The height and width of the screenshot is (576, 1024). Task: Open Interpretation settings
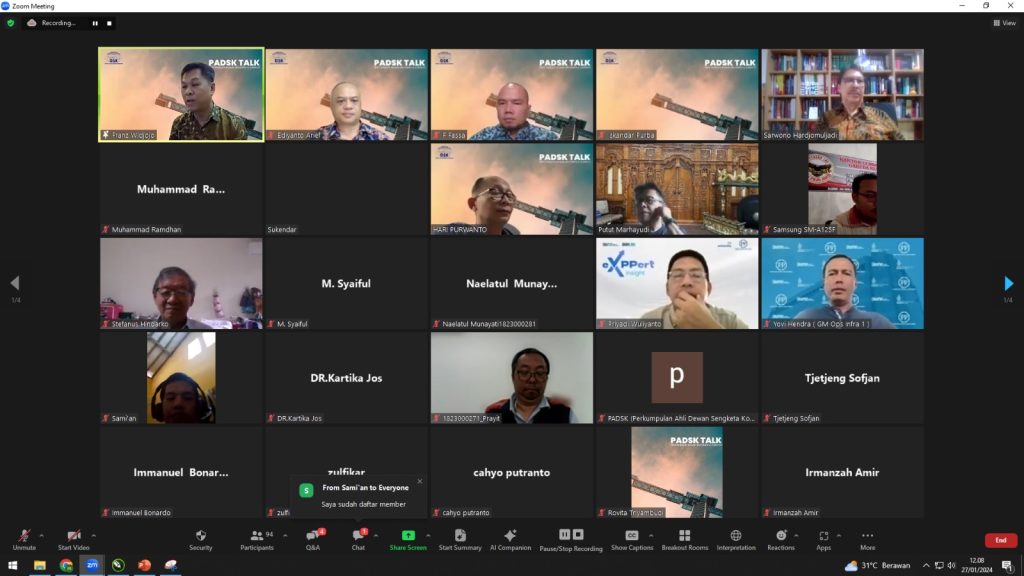pyautogui.click(x=735, y=539)
